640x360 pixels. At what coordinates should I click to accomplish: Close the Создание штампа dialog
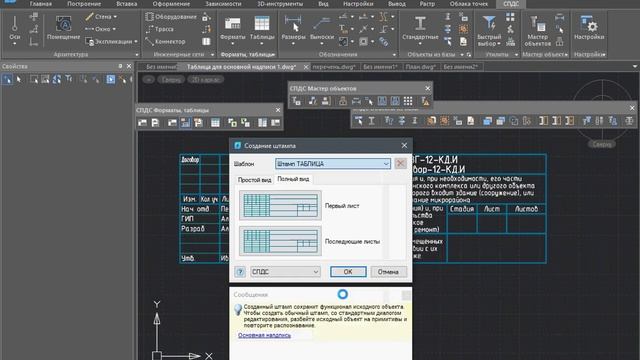[404, 145]
